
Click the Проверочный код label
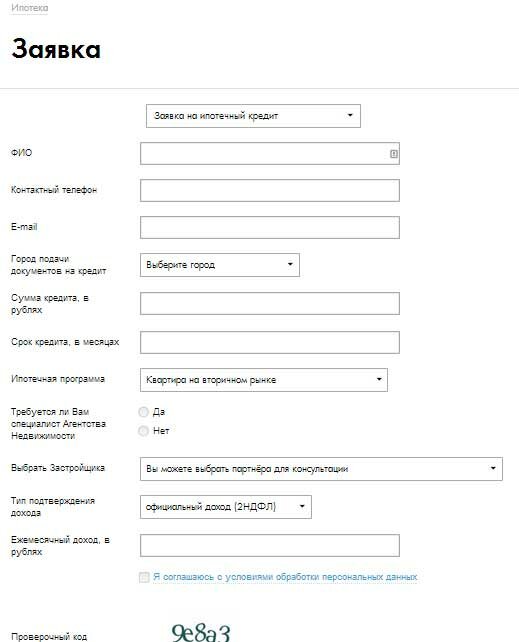pyautogui.click(x=49, y=637)
